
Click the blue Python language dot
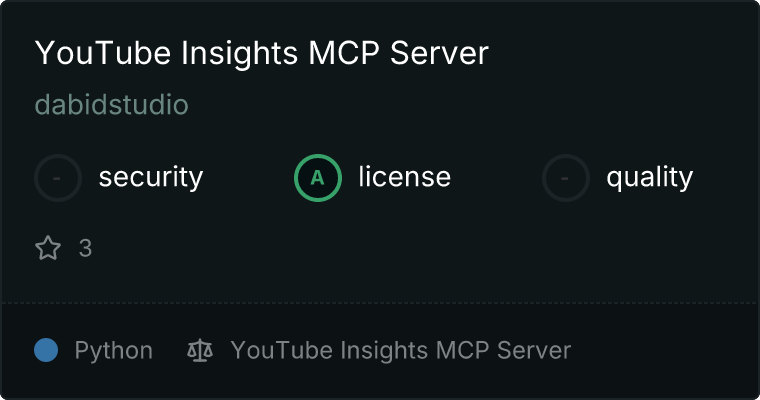(x=46, y=350)
